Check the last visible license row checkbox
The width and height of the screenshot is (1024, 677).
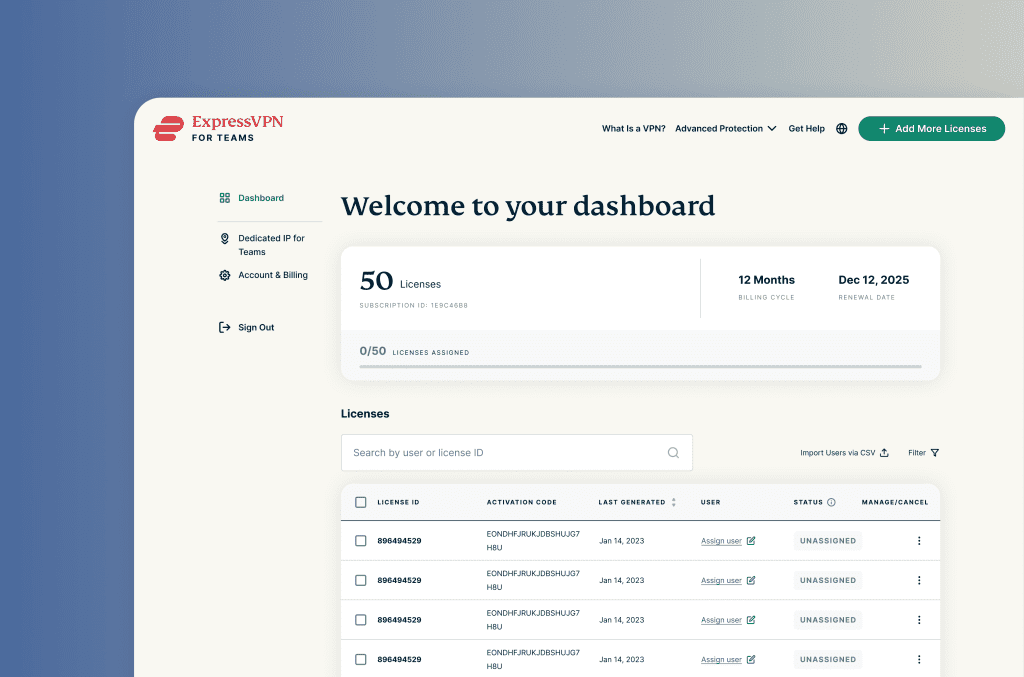(361, 659)
